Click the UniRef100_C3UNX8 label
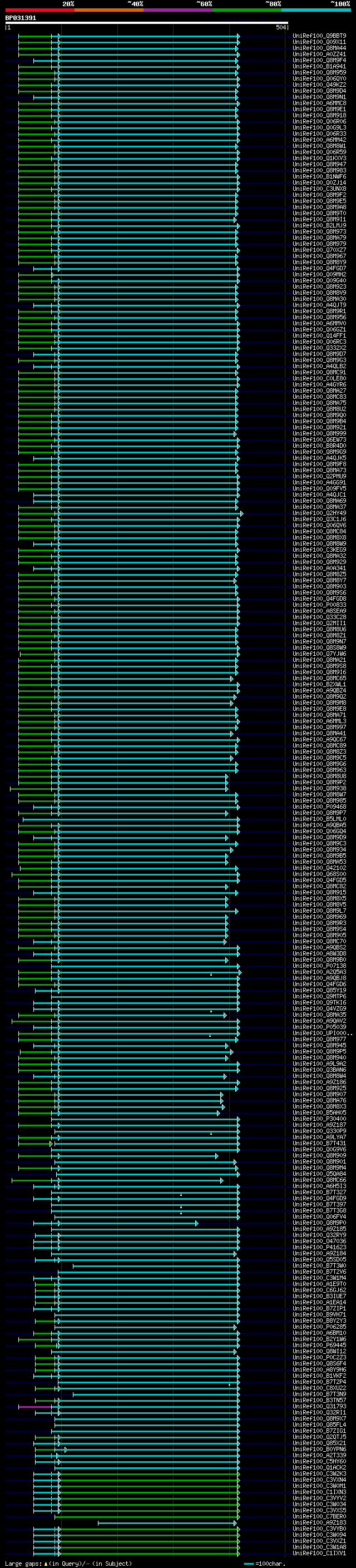 click(319, 189)
